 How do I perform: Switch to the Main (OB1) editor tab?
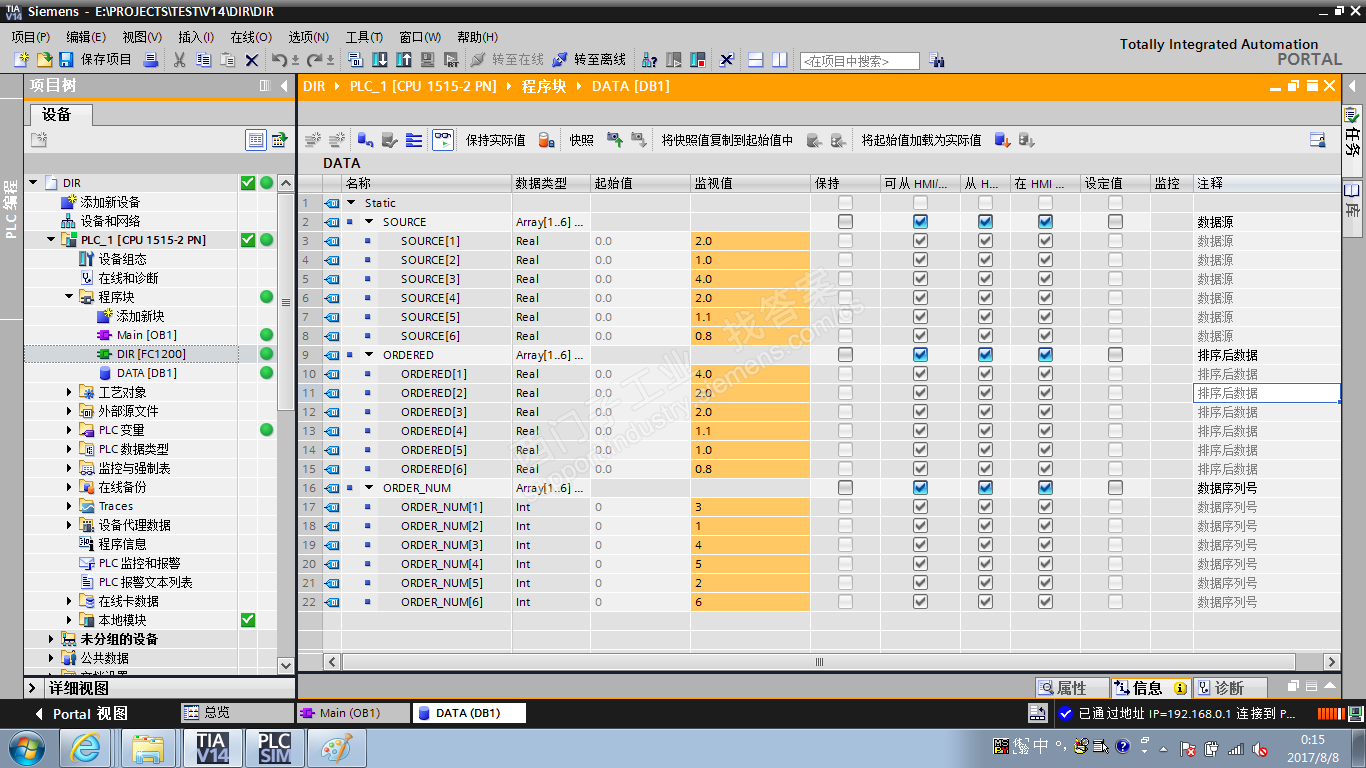click(350, 713)
